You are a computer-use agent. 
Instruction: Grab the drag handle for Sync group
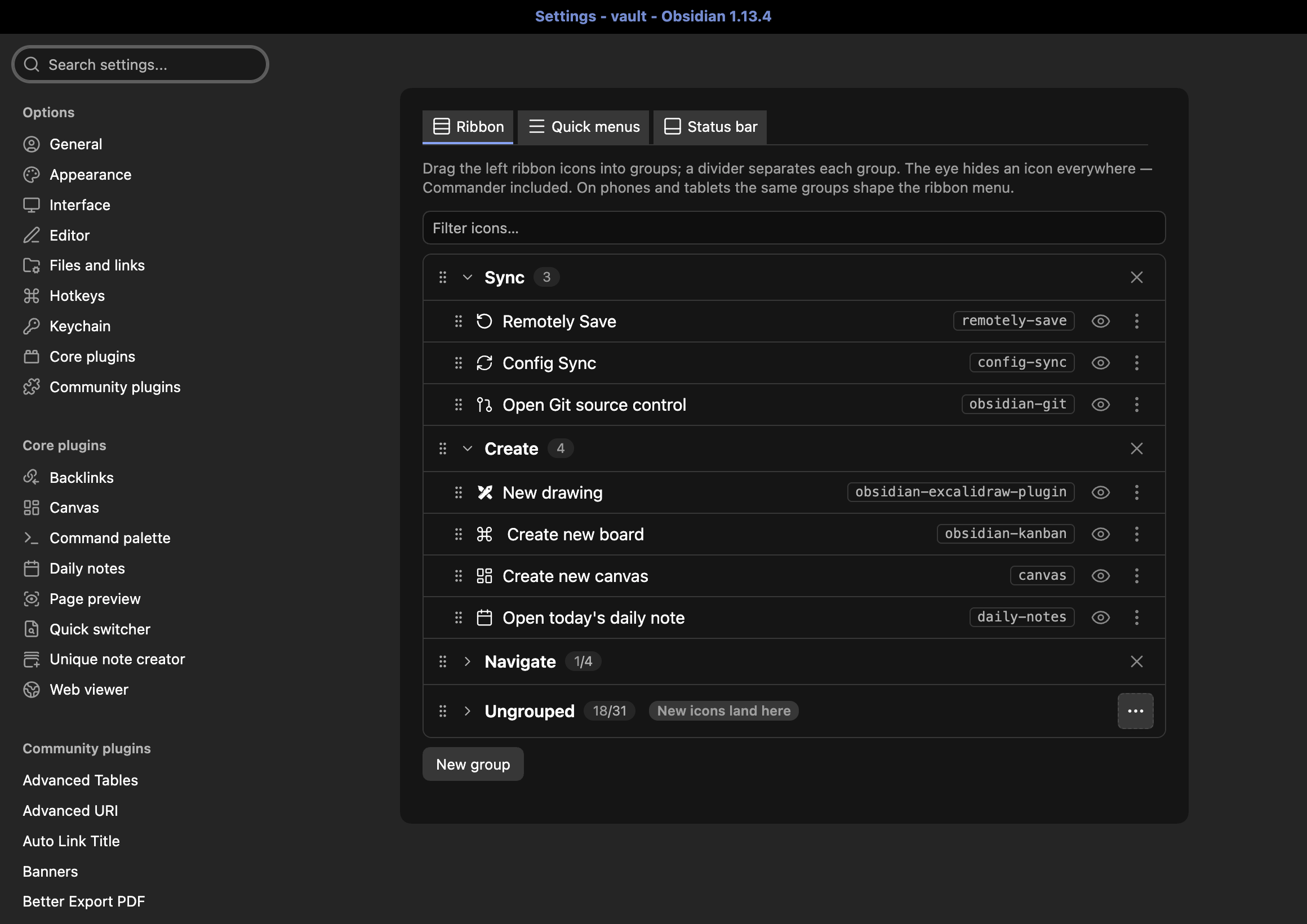tap(443, 277)
